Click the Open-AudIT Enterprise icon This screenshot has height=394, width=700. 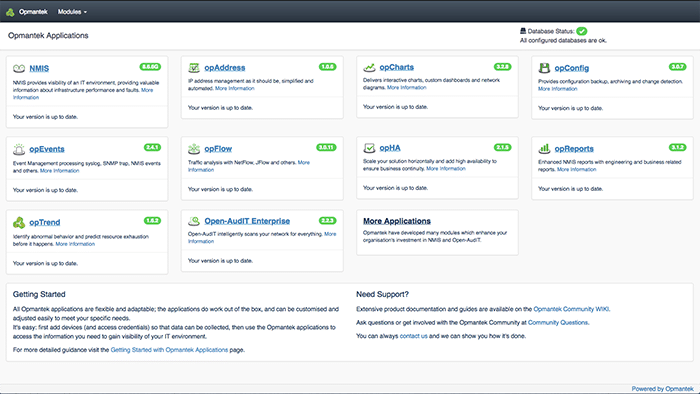tap(194, 221)
